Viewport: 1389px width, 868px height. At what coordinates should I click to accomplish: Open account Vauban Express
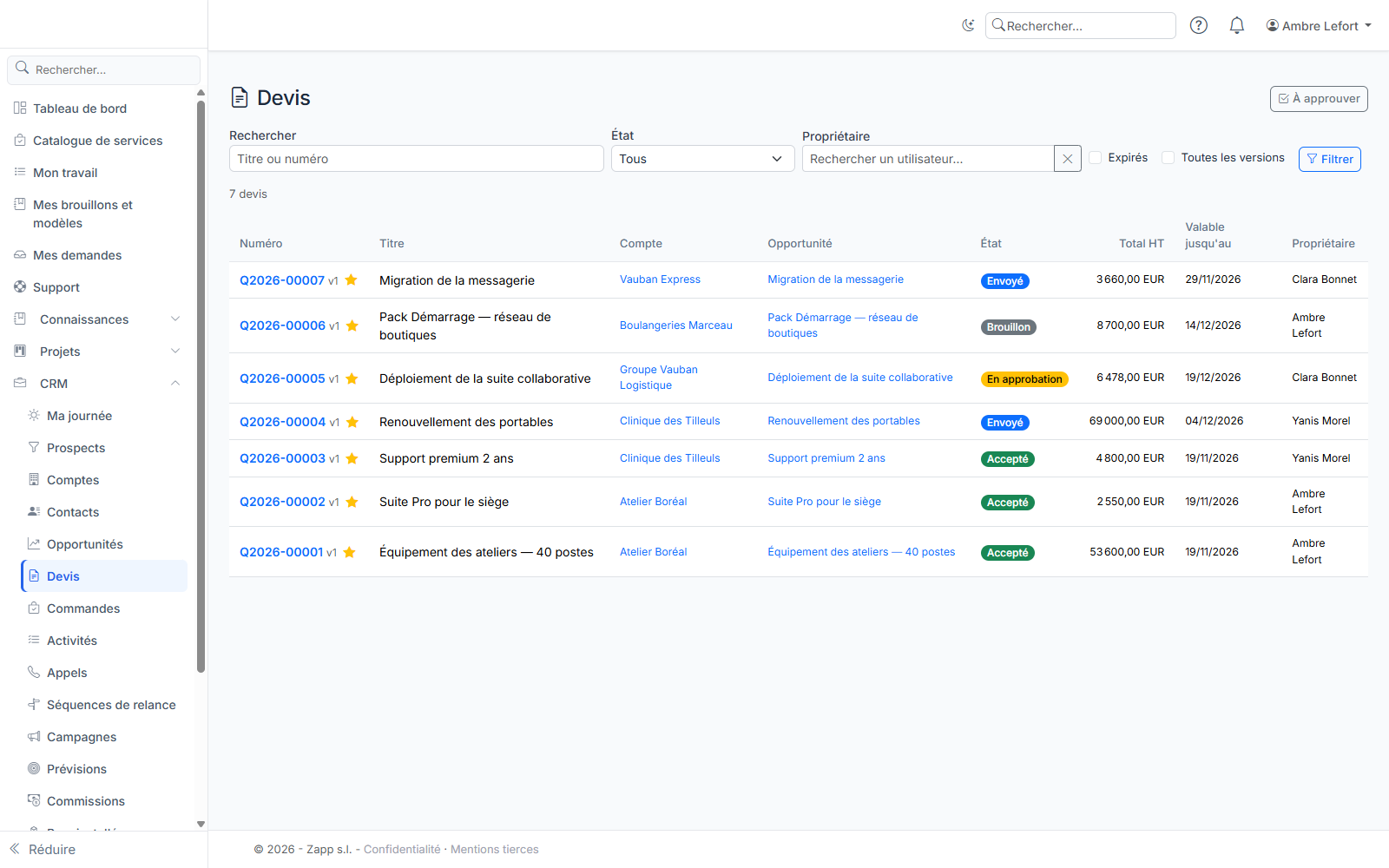coord(660,279)
